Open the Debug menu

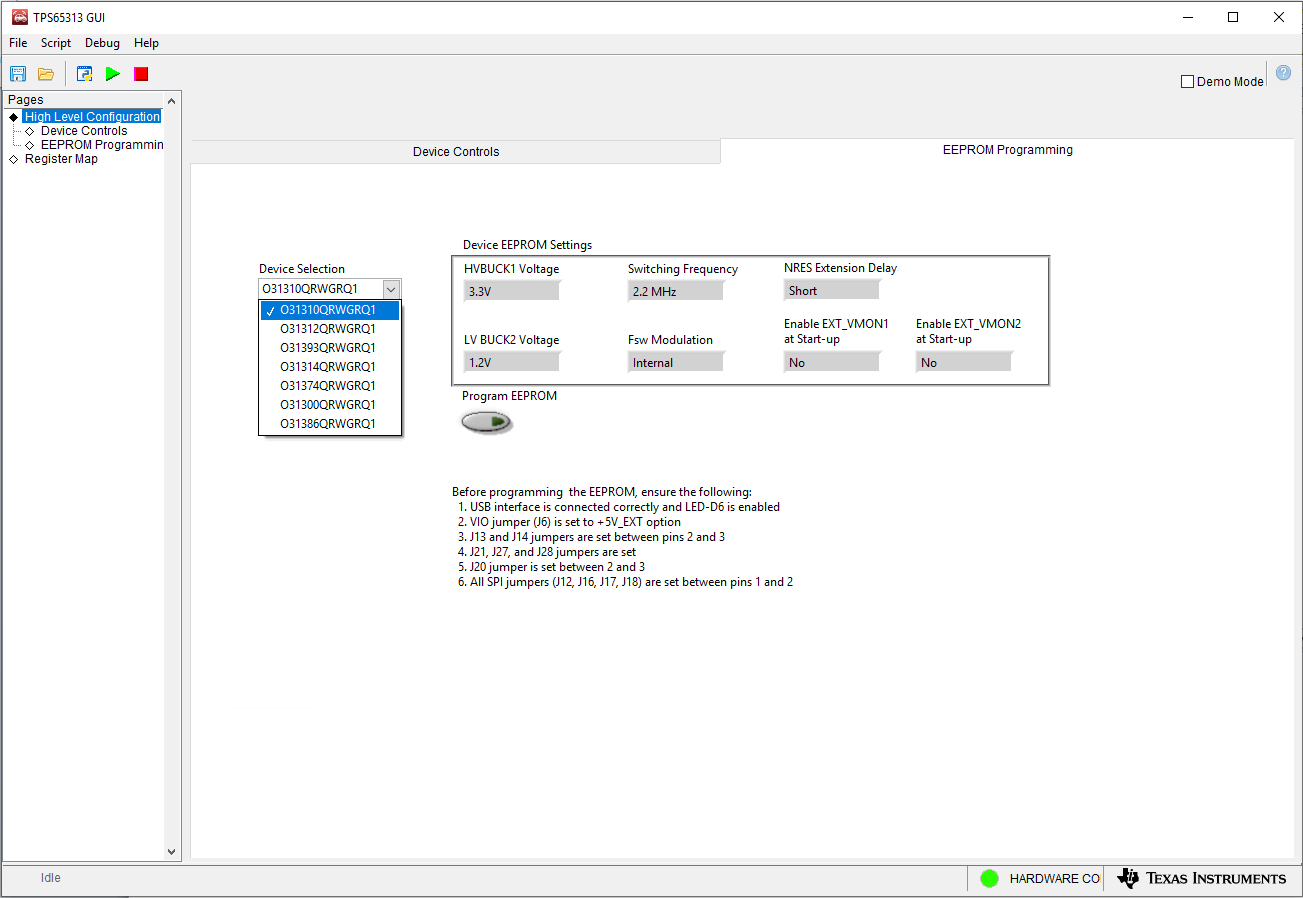pyautogui.click(x=102, y=43)
